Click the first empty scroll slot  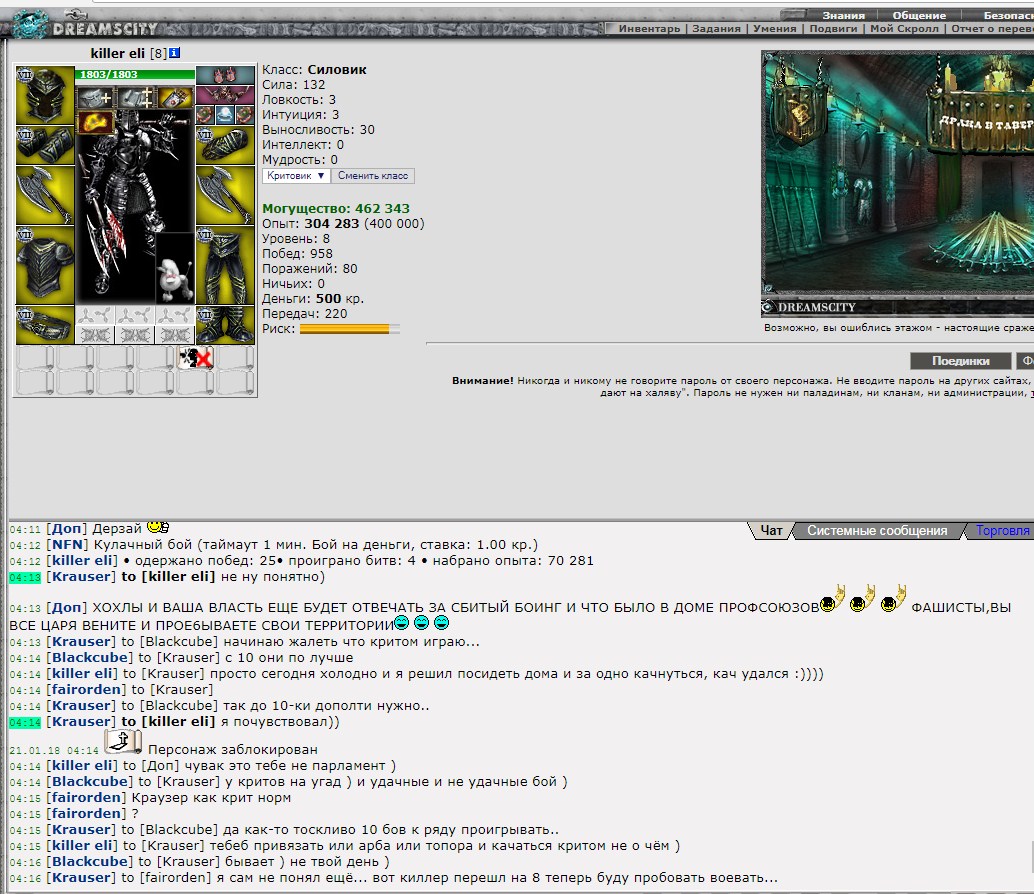click(x=36, y=358)
